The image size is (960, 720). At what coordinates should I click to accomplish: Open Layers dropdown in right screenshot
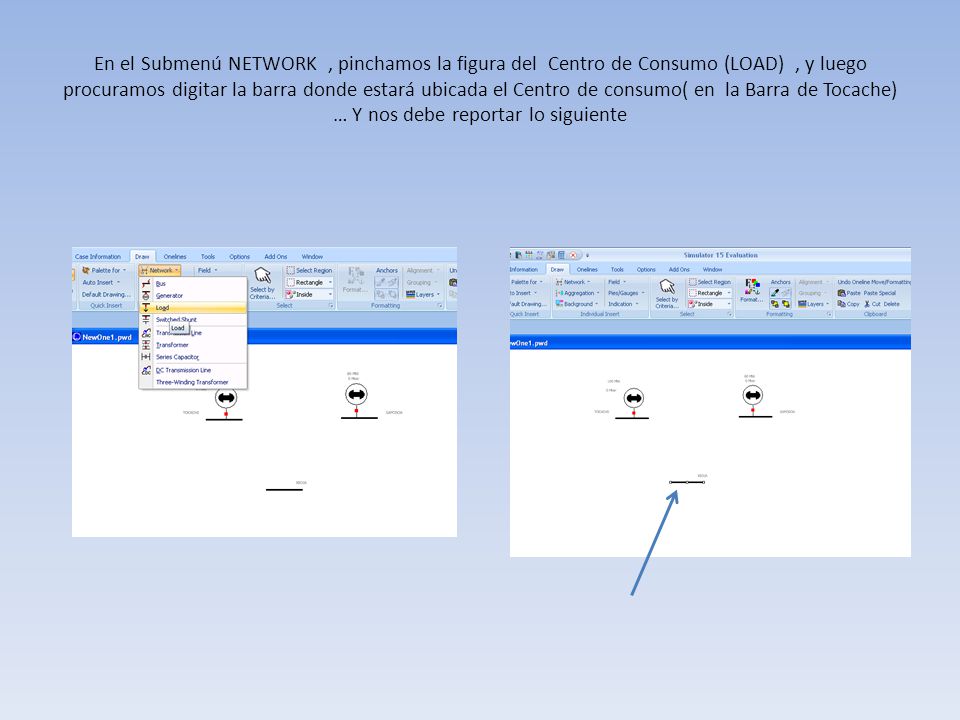[813, 304]
